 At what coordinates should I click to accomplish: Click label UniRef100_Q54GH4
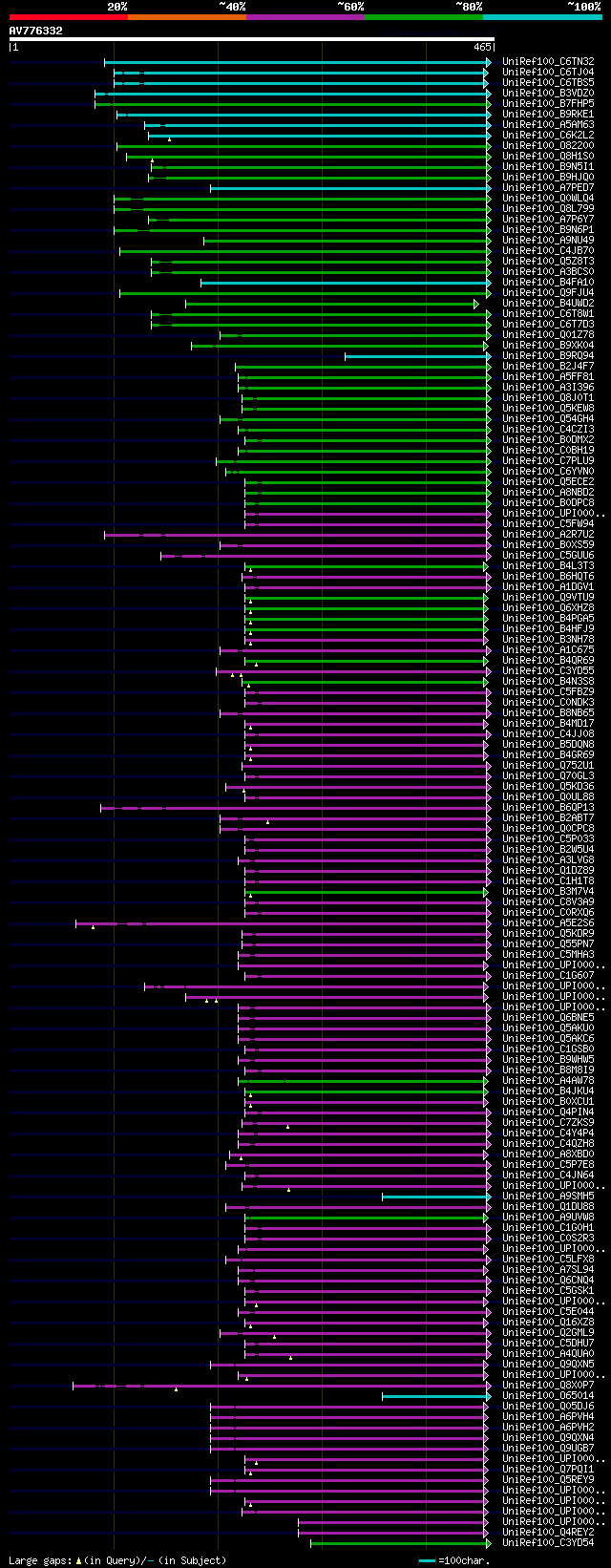coord(548,419)
